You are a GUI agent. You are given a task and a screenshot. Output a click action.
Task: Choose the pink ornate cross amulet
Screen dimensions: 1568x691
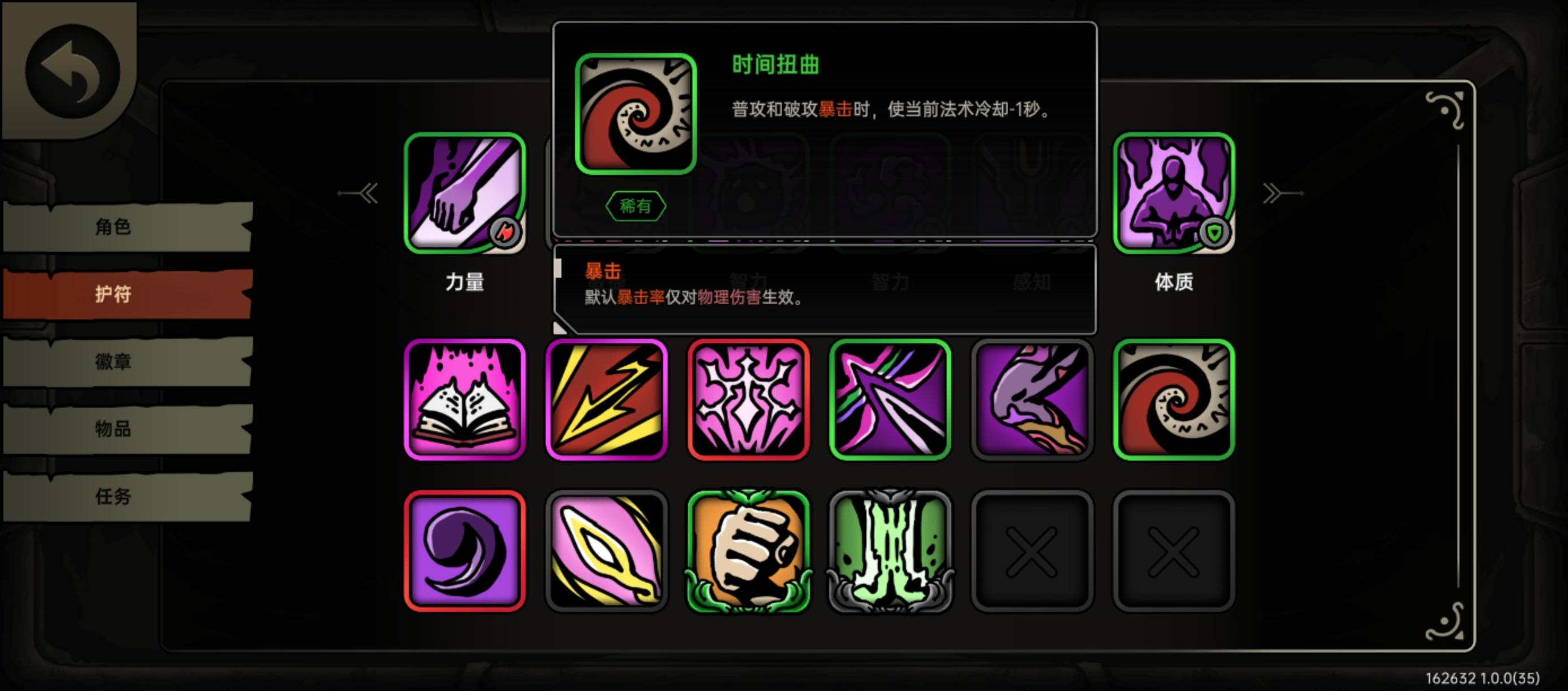[748, 400]
